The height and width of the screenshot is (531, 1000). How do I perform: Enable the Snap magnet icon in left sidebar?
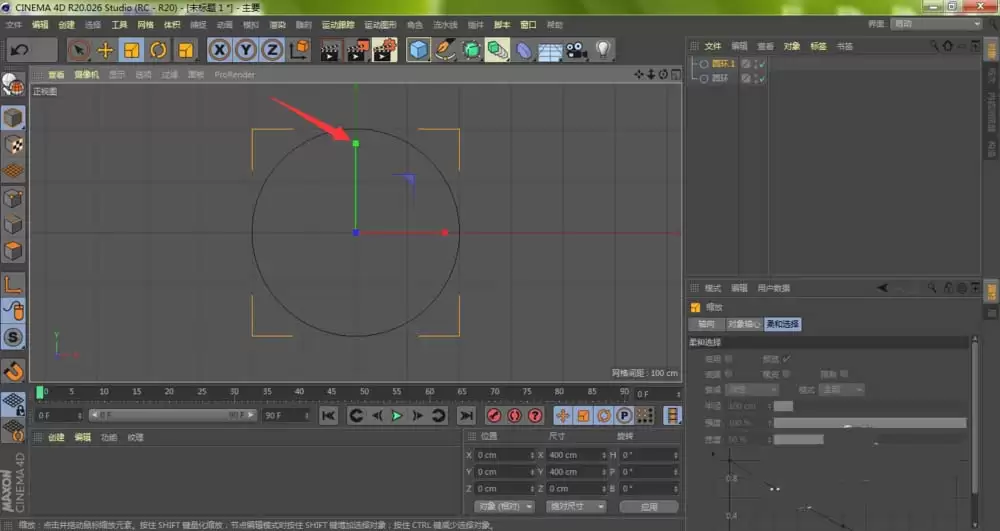[13, 371]
